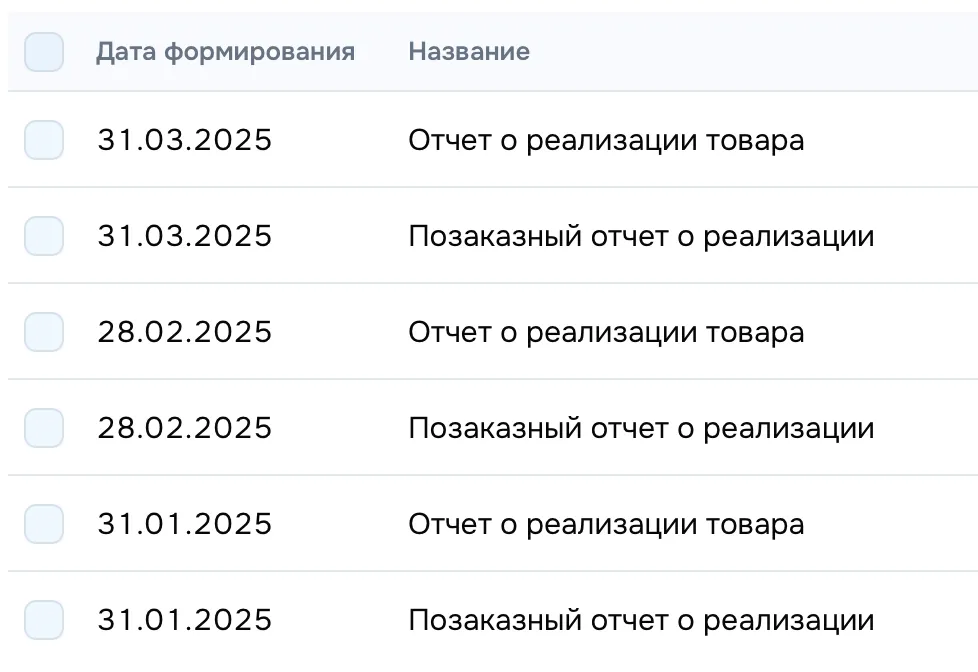The image size is (978, 672).
Task: Open Позаказный отчет о реализации from 28.02.2025
Action: (x=641, y=428)
